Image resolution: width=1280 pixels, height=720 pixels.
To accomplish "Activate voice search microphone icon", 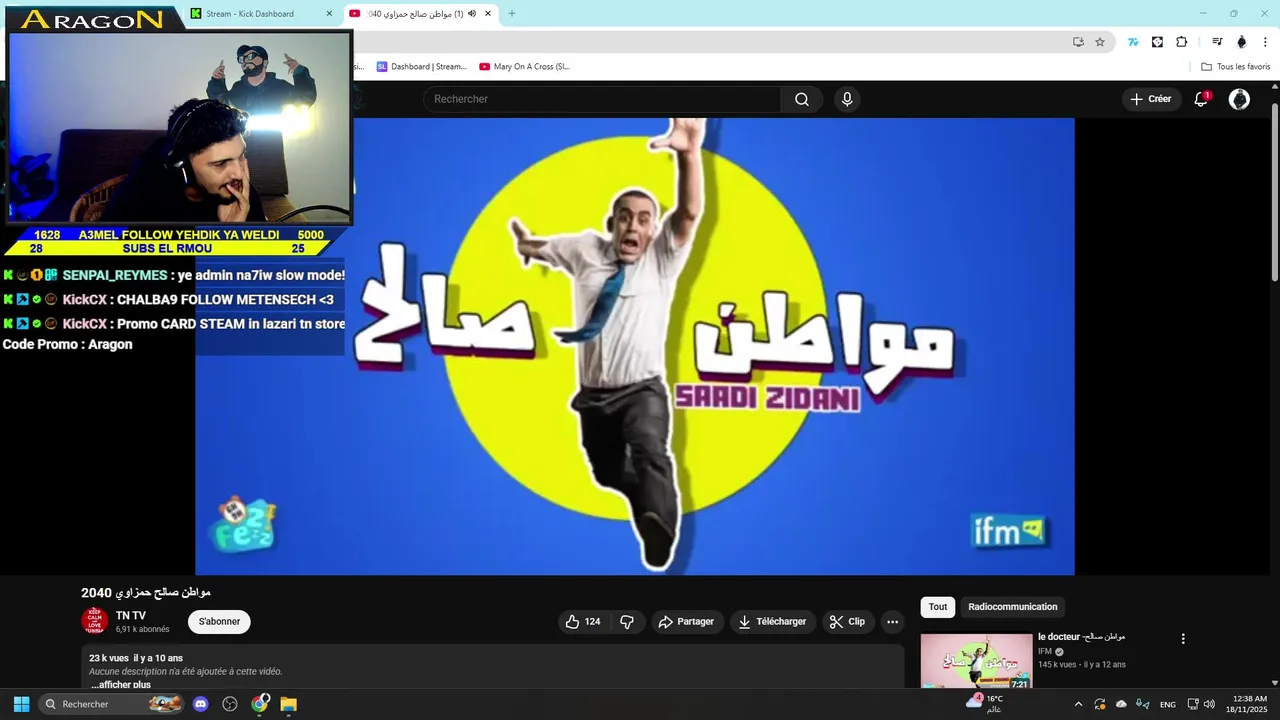I will click(847, 99).
